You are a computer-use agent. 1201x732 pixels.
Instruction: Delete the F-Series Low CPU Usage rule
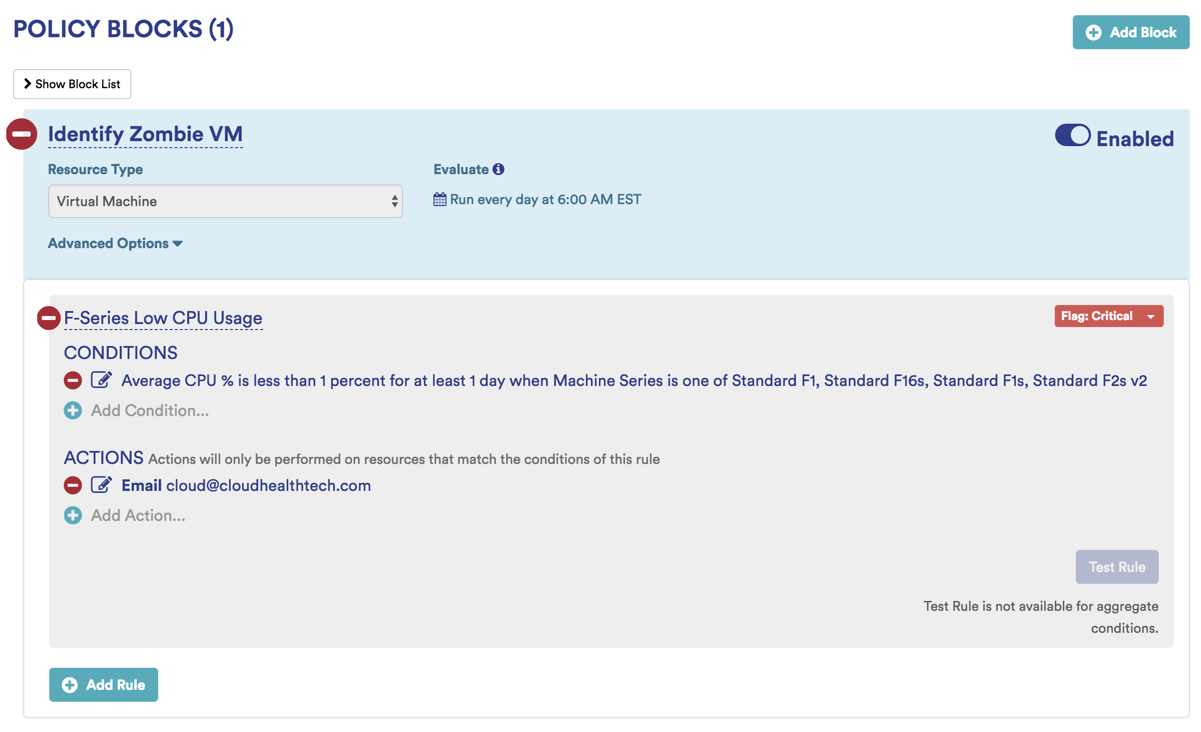point(48,318)
